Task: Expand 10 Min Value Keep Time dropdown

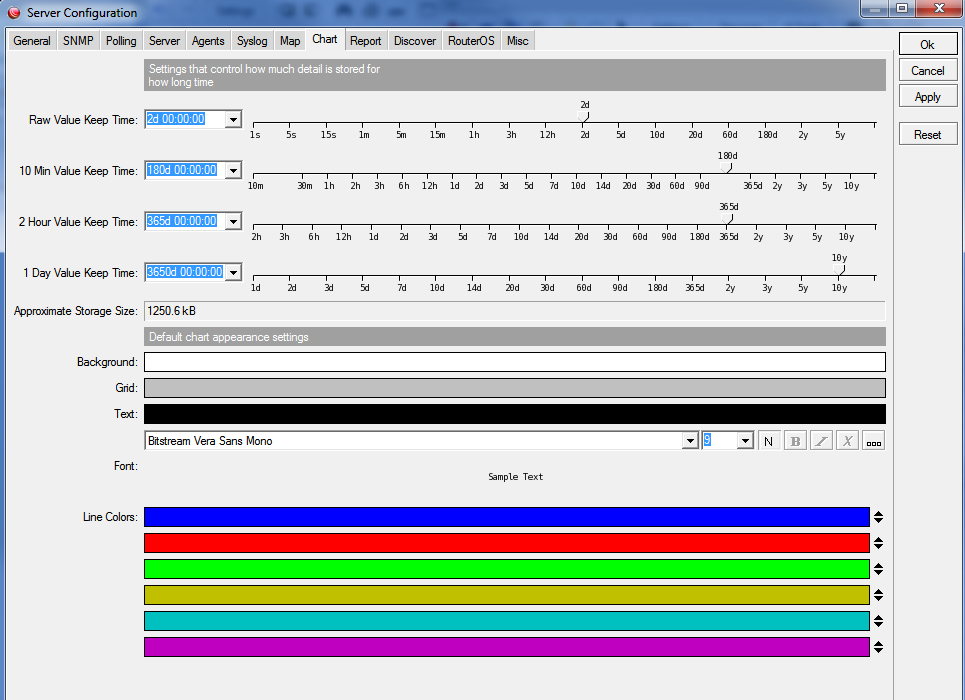Action: [233, 171]
